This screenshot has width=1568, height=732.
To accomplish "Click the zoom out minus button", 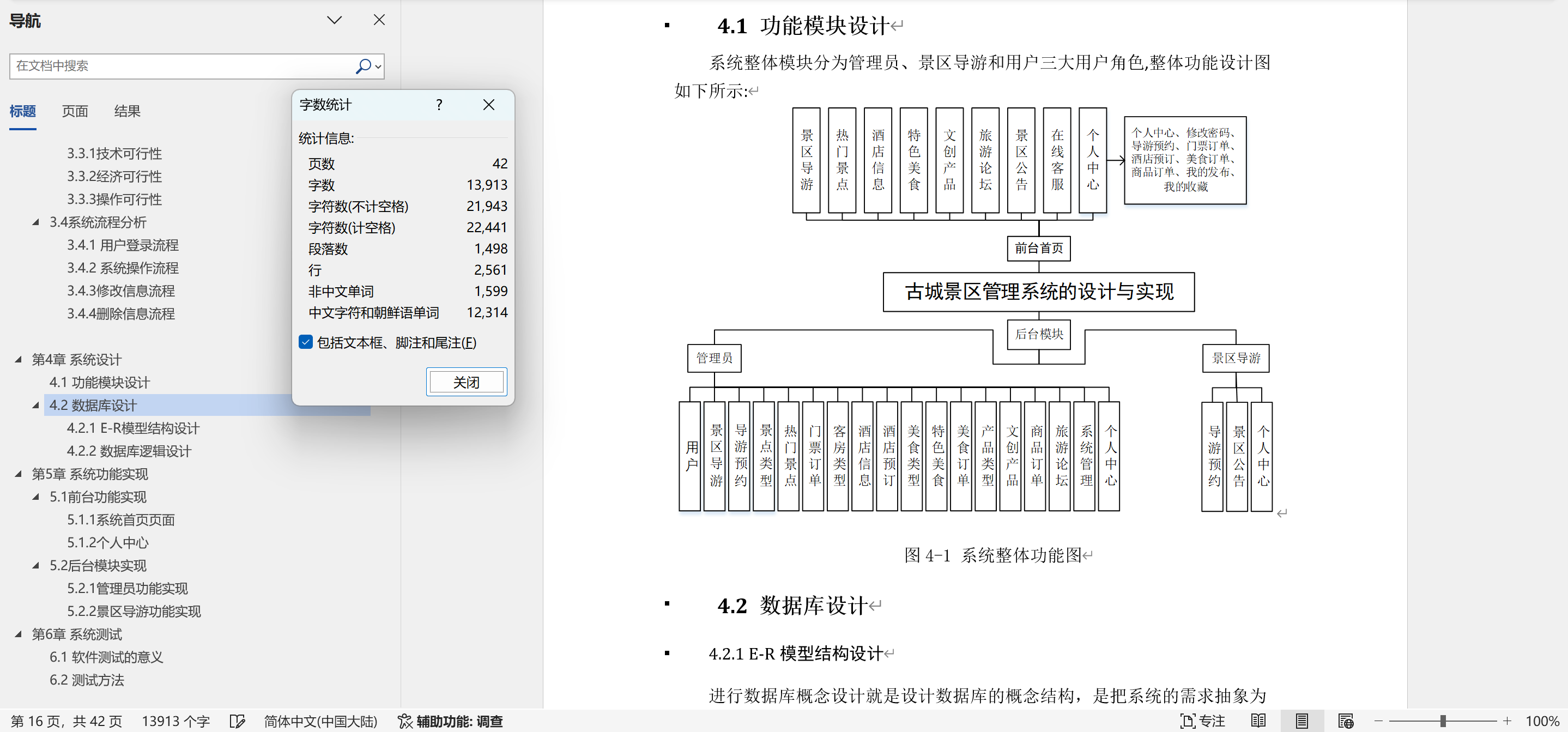I will pyautogui.click(x=1379, y=721).
